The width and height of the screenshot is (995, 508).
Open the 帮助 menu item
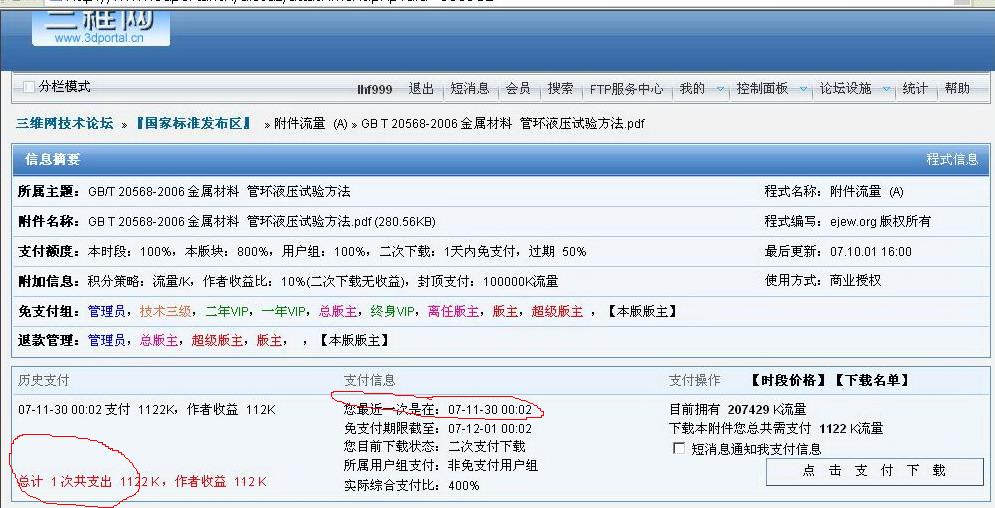point(957,89)
